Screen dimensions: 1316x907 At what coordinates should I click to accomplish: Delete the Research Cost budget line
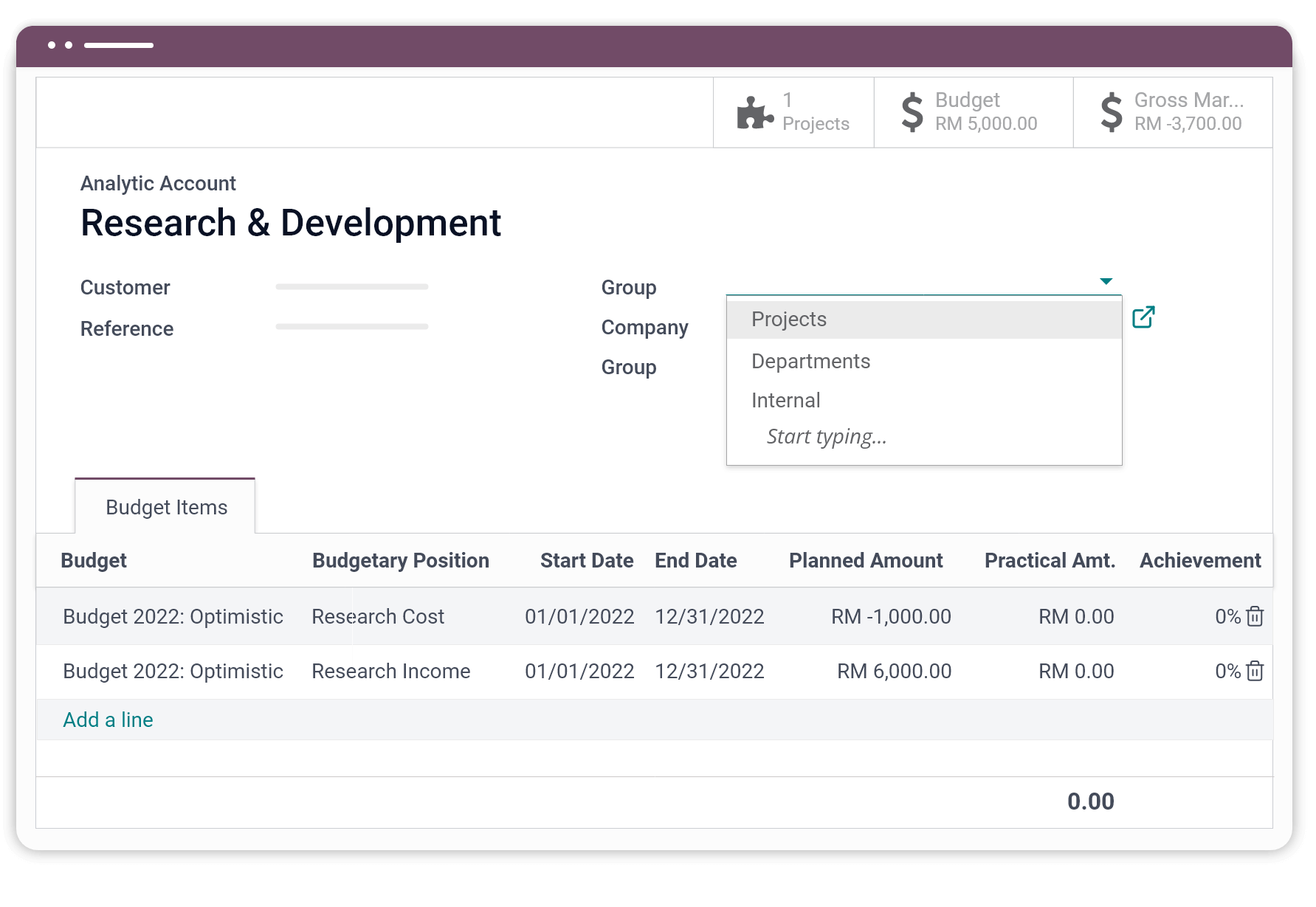coord(1255,616)
